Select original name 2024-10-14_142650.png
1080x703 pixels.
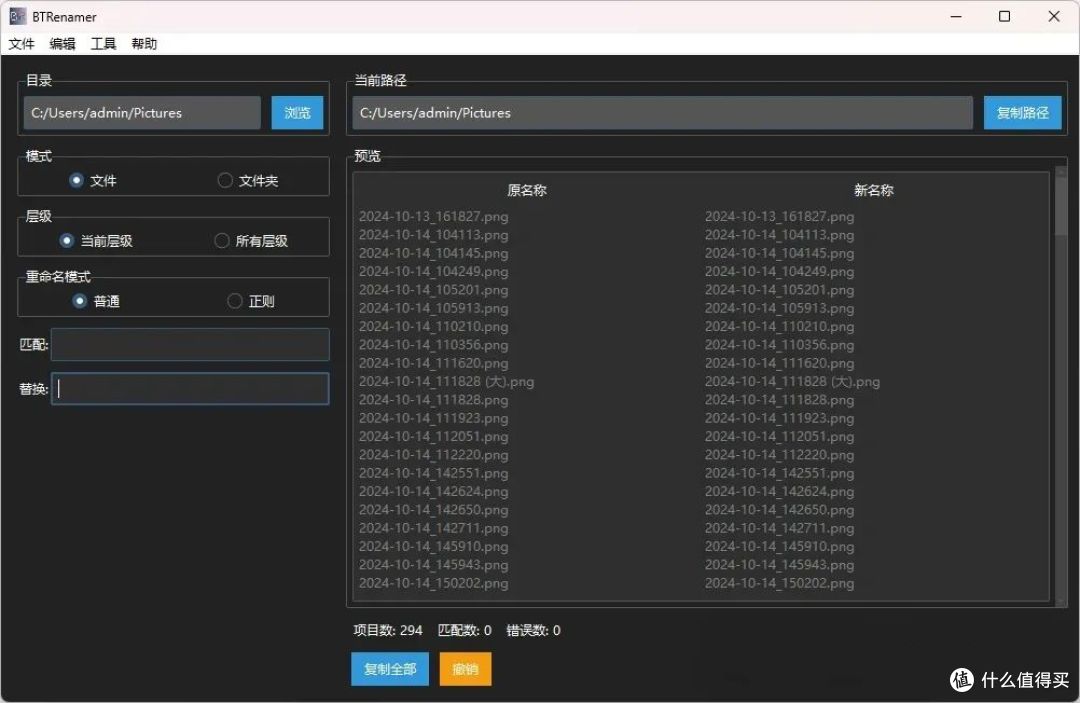tap(433, 510)
